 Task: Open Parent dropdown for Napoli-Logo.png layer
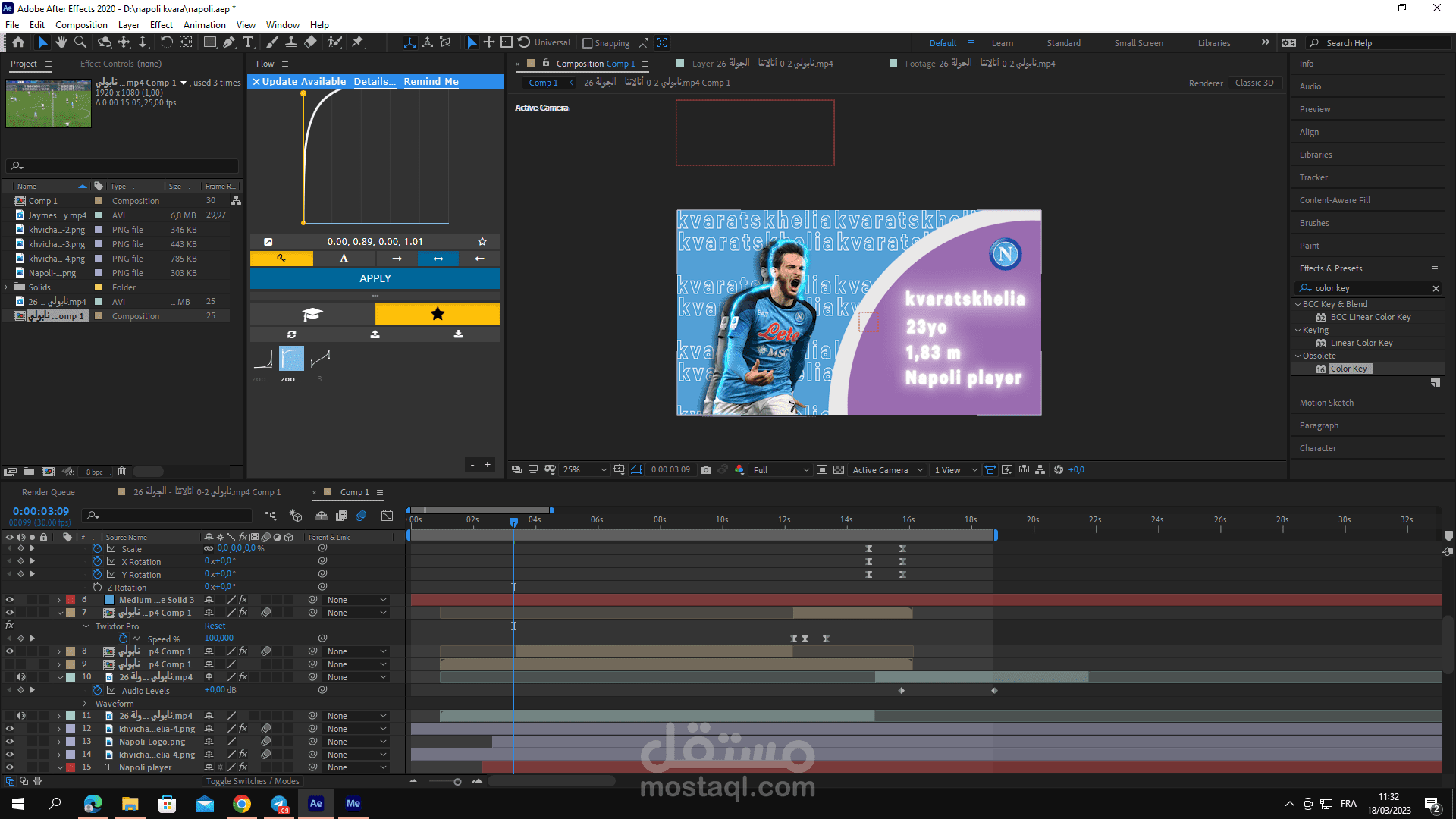[x=356, y=742]
